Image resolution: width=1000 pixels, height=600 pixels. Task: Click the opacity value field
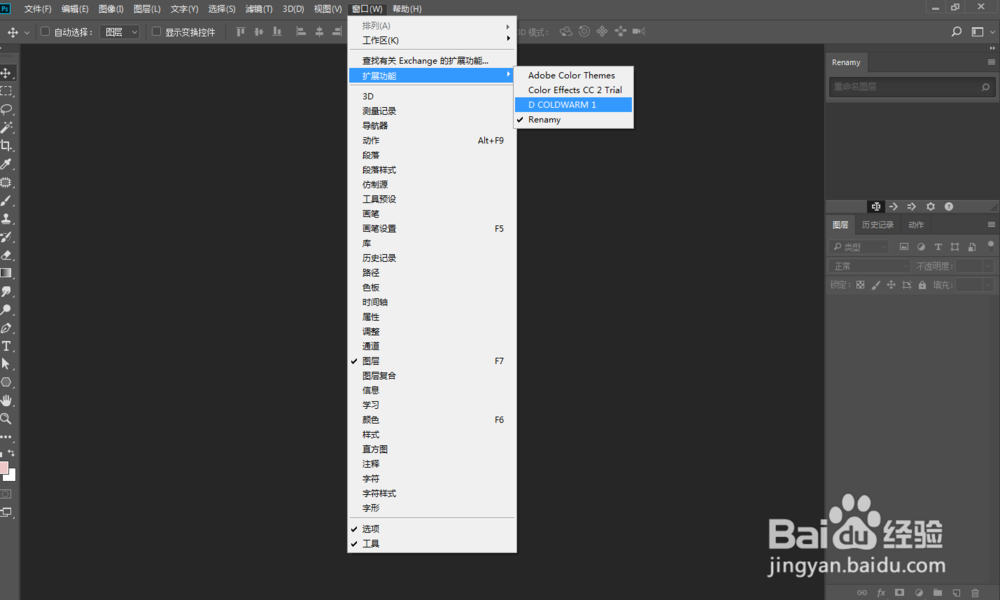[x=969, y=266]
